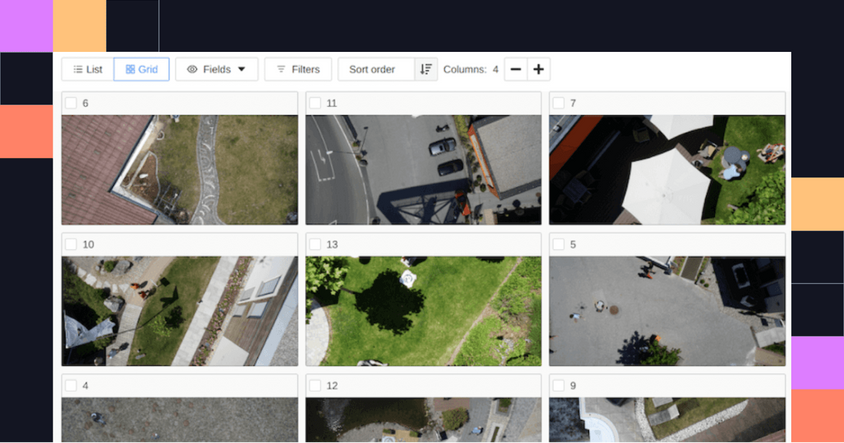Click the Sort order field
The height and width of the screenshot is (443, 844).
(x=376, y=69)
